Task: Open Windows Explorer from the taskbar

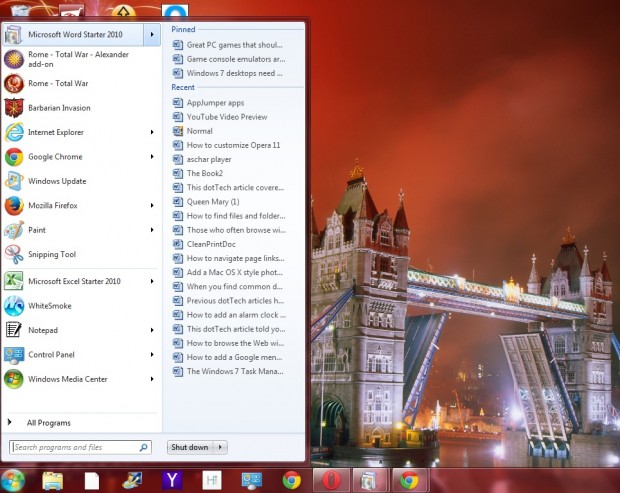Action: coord(53,481)
